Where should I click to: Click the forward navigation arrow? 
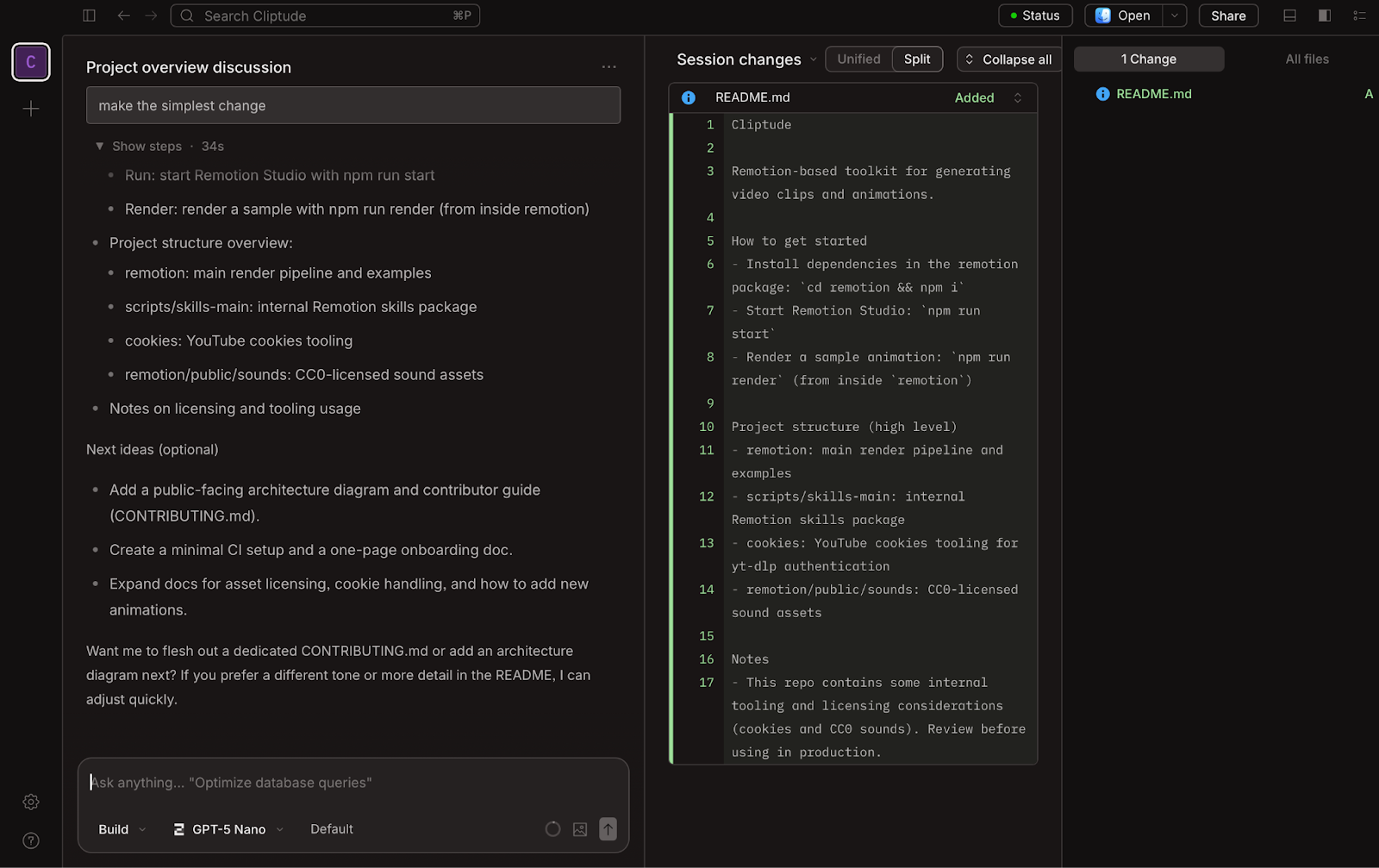click(151, 16)
